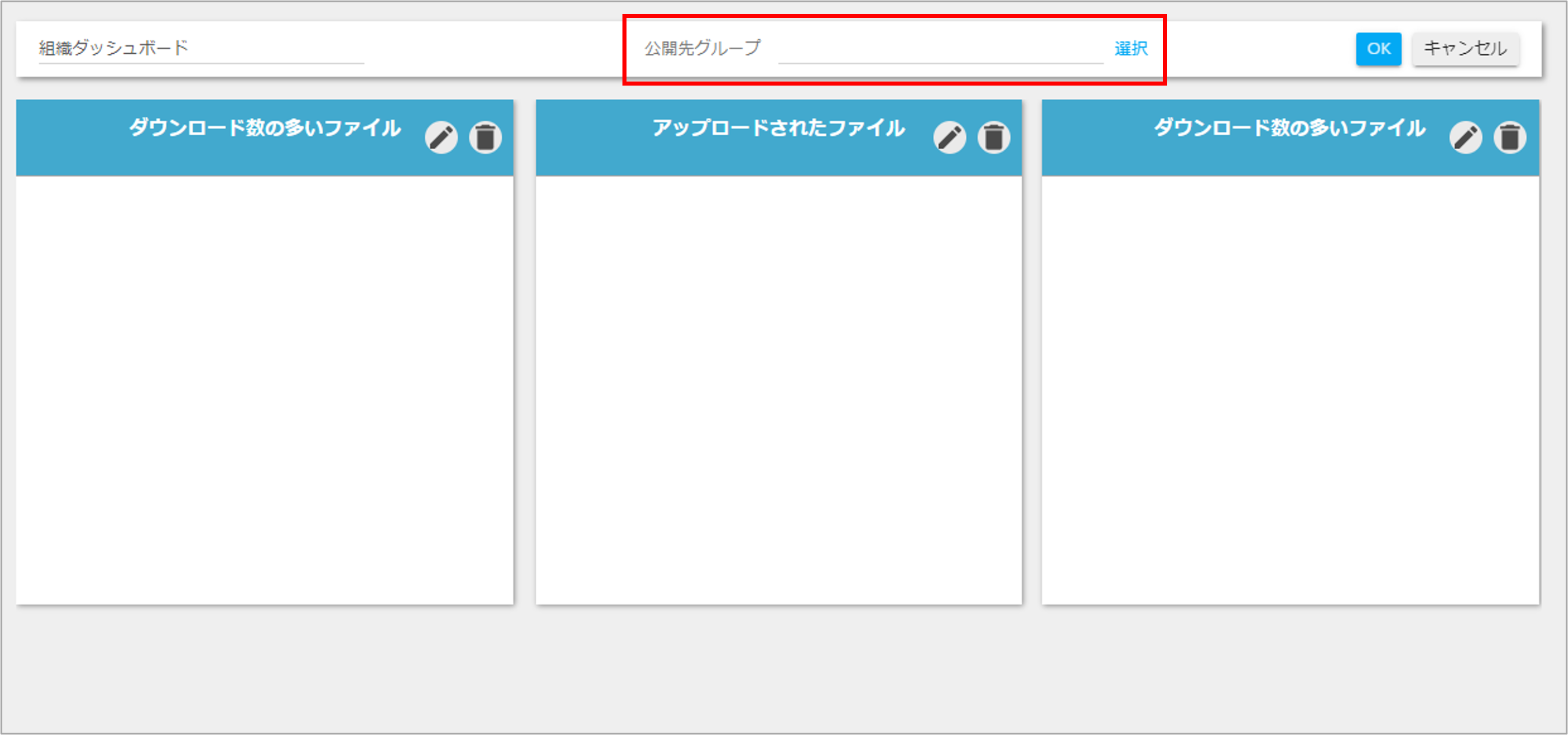Screen dimensions: 1568x735
Task: Click the 公開先グループ input field
Action: (x=940, y=49)
